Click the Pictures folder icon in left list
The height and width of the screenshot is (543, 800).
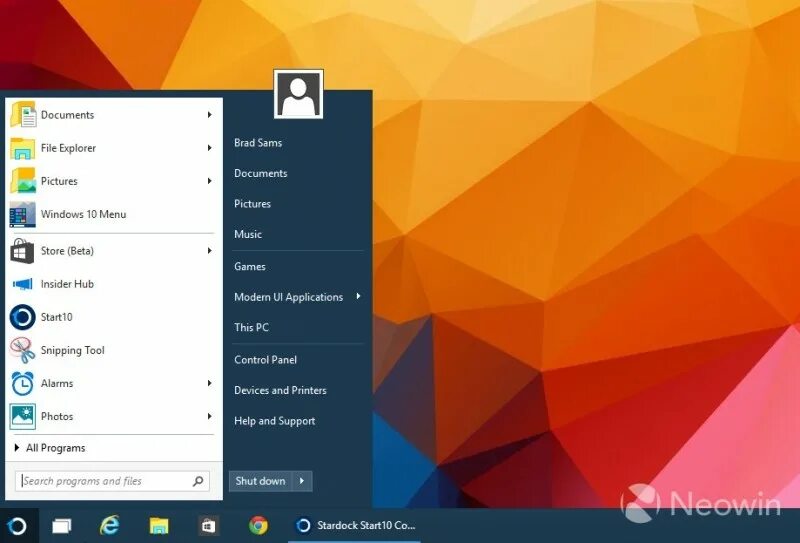pos(23,181)
